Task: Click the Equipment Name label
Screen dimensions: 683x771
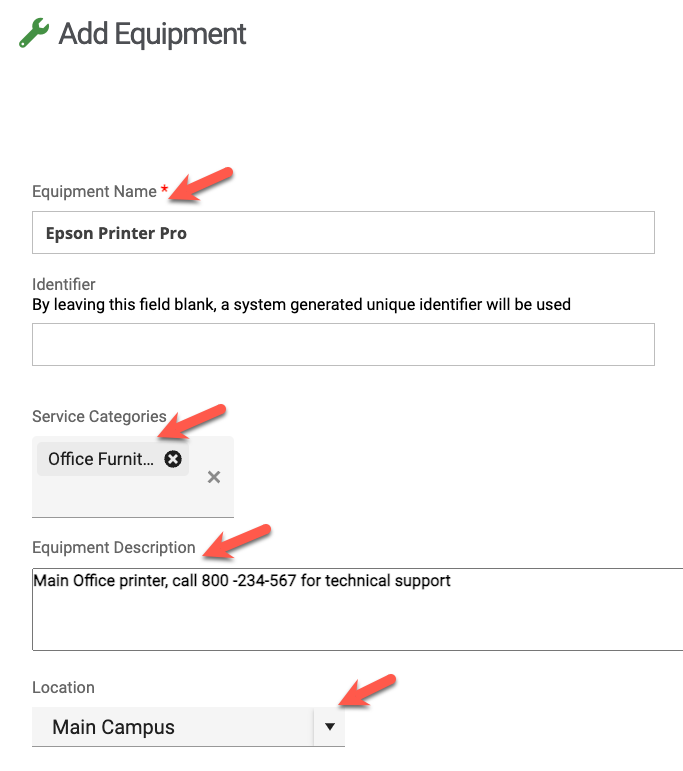Action: (94, 191)
